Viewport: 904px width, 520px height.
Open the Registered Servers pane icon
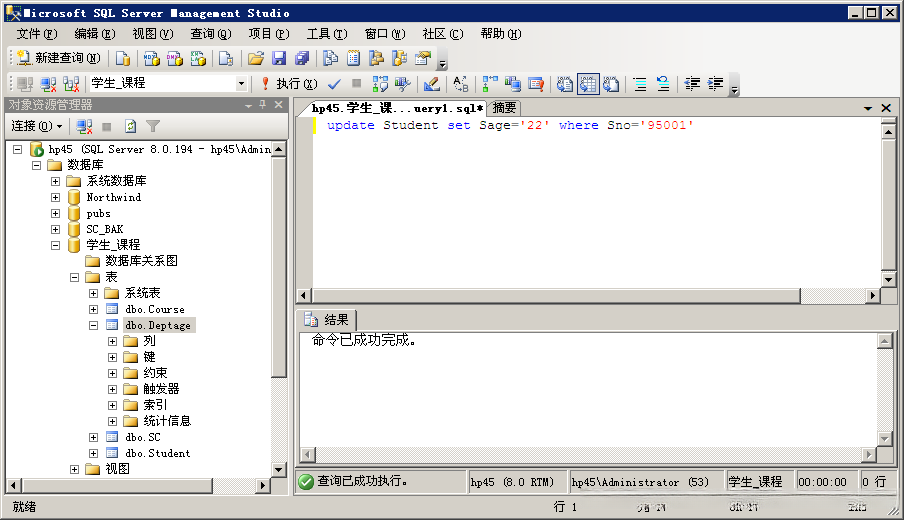click(x=330, y=58)
